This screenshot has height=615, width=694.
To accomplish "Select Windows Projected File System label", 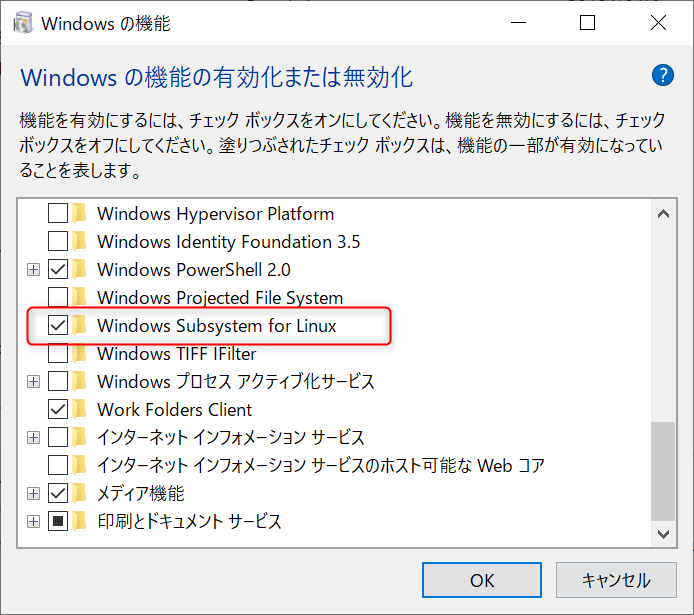I will coord(220,298).
